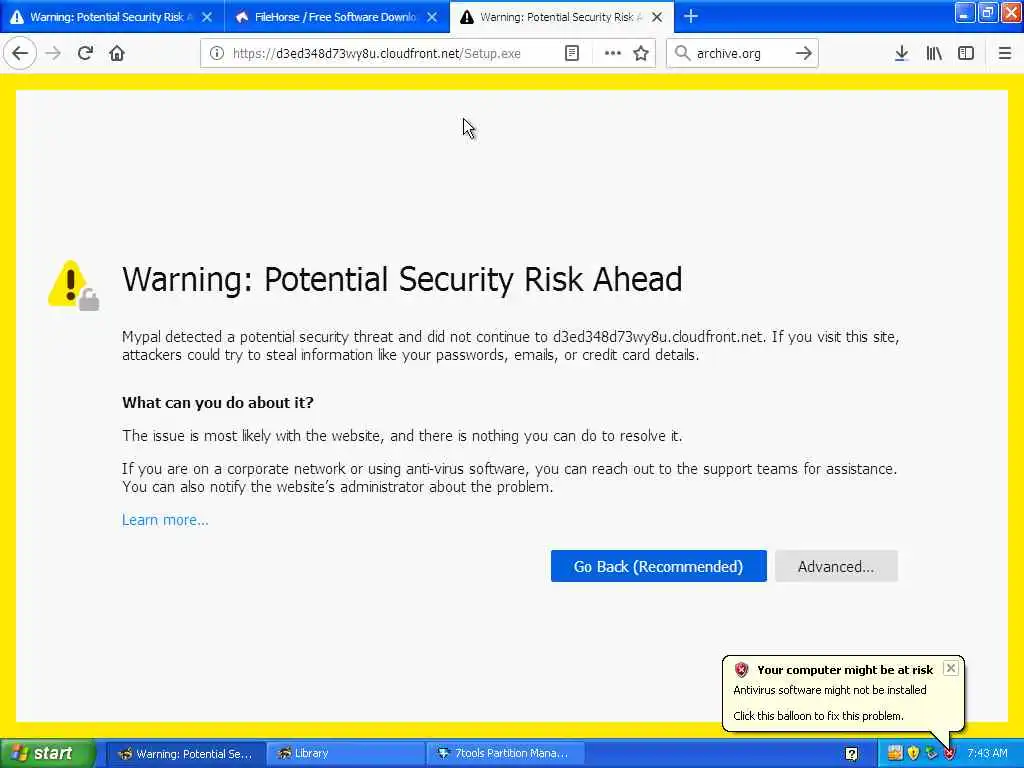Open page actions three-dot menu
Screen dimensions: 1024x768
[x=613, y=53]
